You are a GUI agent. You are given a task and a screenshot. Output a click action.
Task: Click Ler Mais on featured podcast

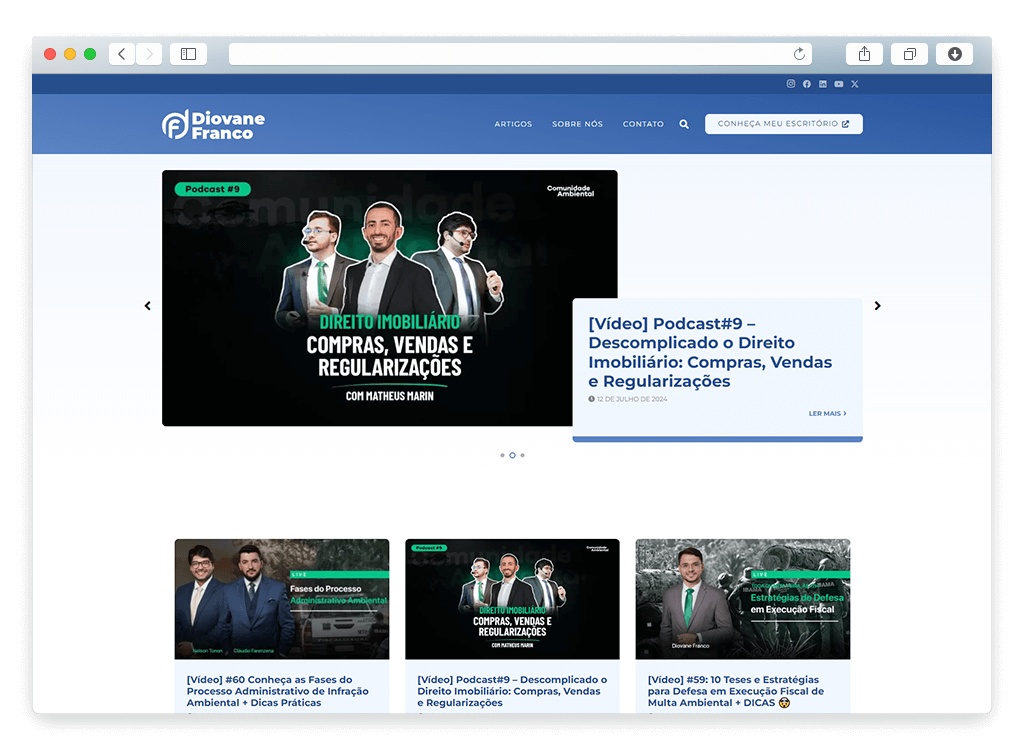click(x=827, y=413)
